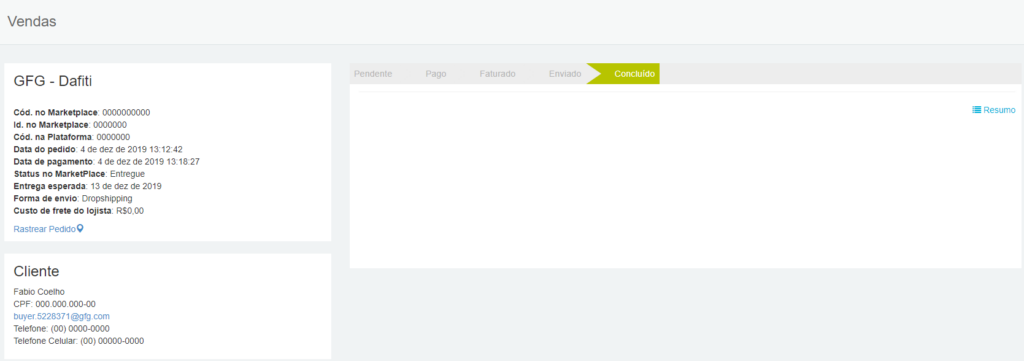Click the GFG - Dafiti heading

pos(53,81)
